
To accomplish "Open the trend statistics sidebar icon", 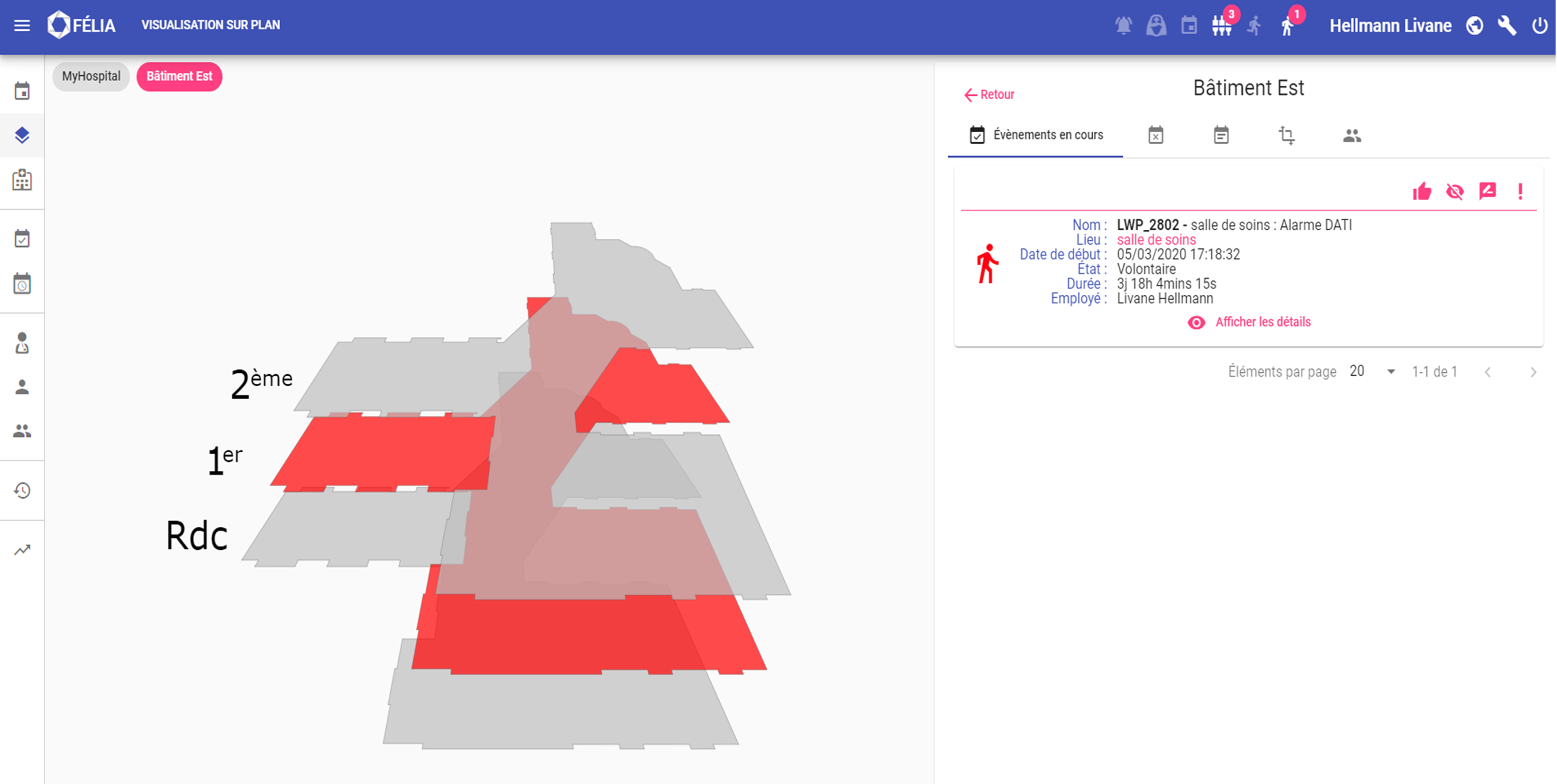I will [x=22, y=550].
